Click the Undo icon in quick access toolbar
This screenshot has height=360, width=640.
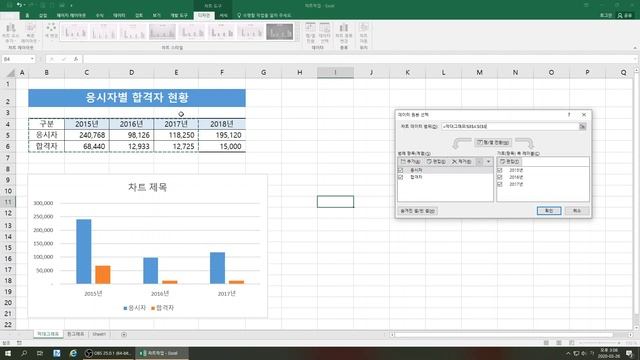coord(19,5)
